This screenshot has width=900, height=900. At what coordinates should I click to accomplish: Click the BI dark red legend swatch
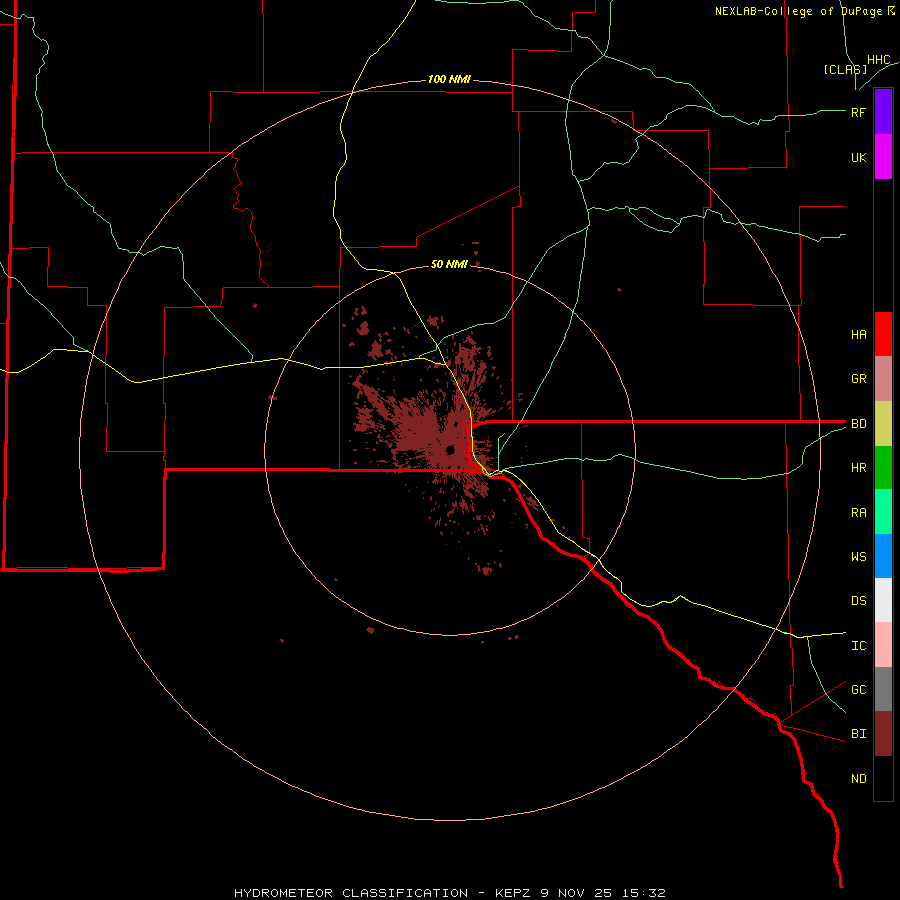point(883,734)
